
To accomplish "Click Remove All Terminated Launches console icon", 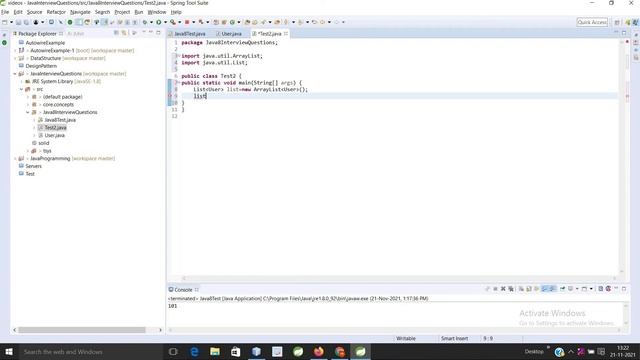I will [511, 289].
